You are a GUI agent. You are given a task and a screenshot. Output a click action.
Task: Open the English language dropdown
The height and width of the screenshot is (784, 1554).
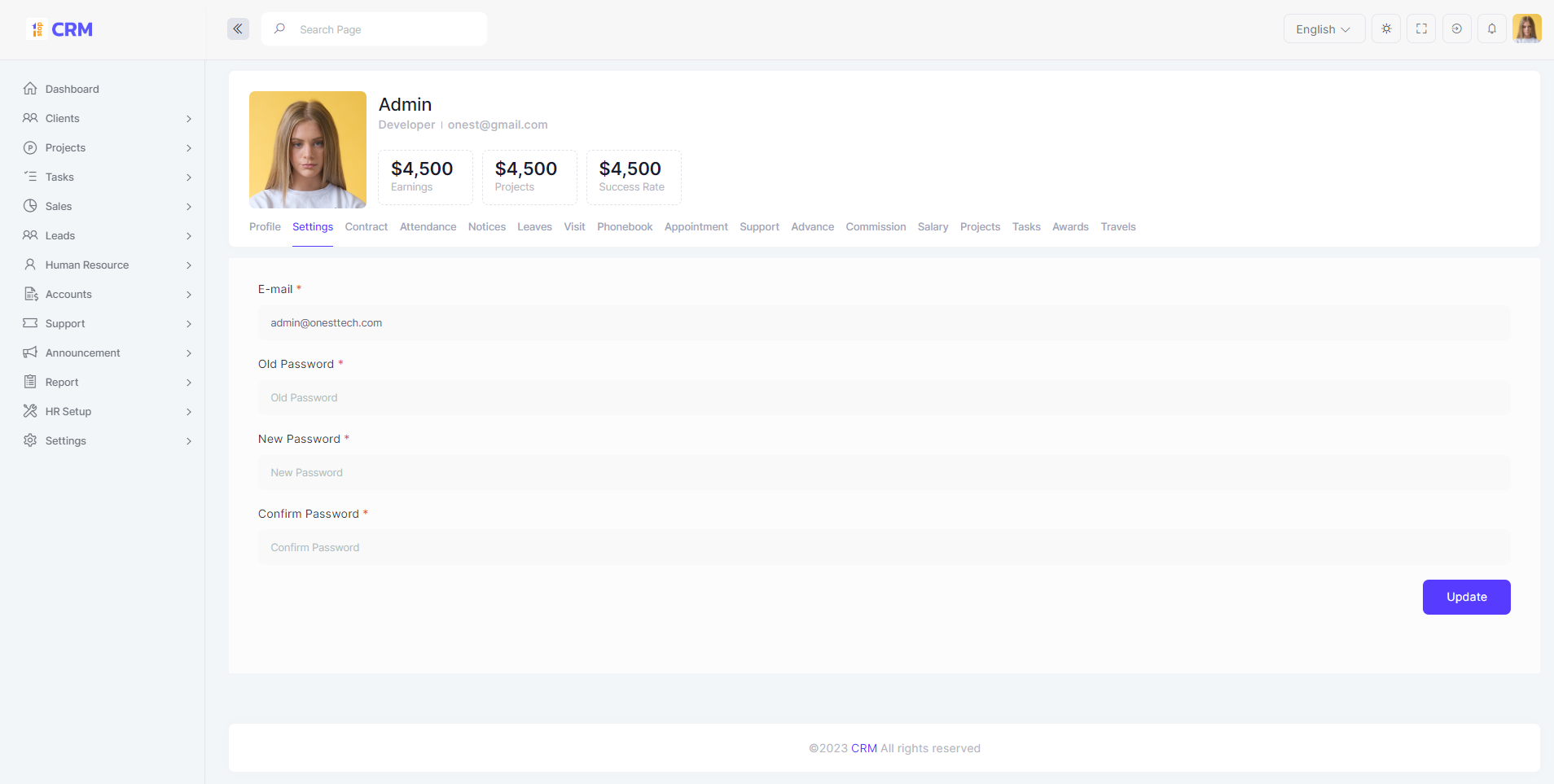pyautogui.click(x=1324, y=29)
